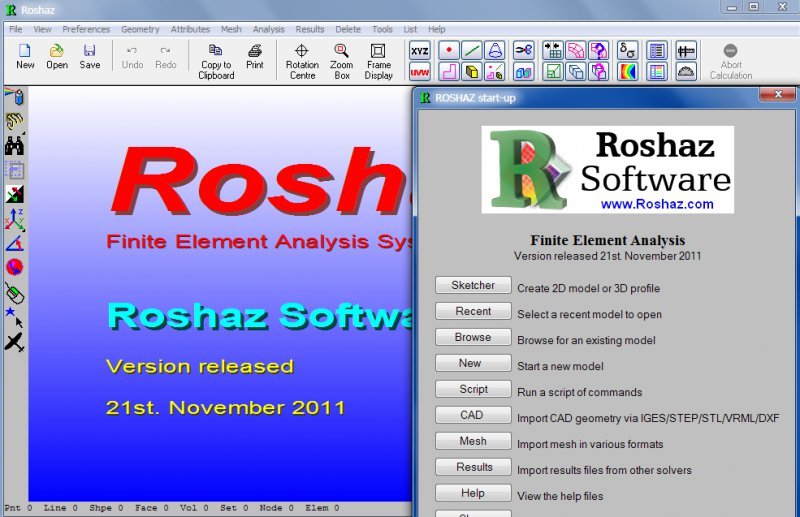Image resolution: width=800 pixels, height=517 pixels.
Task: Click the Redo toolbar button
Action: coord(165,56)
